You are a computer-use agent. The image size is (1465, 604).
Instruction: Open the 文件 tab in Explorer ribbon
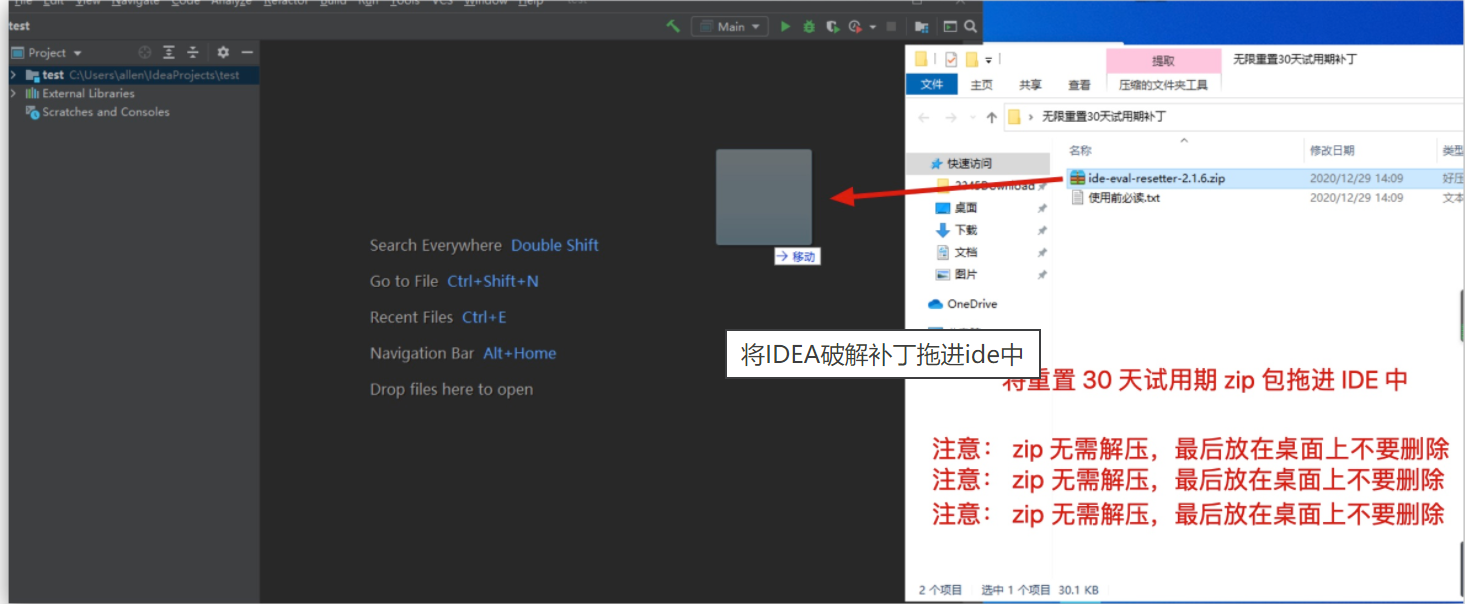pyautogui.click(x=932, y=85)
